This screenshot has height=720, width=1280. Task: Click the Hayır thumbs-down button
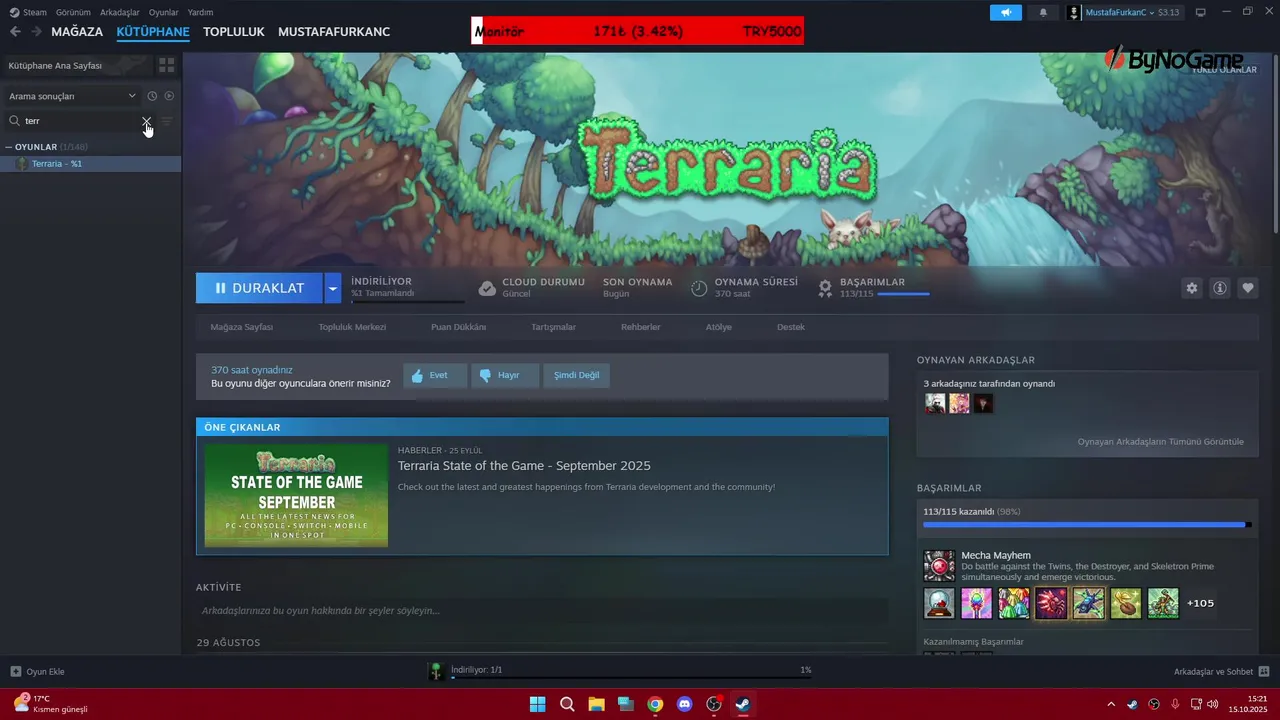(505, 376)
